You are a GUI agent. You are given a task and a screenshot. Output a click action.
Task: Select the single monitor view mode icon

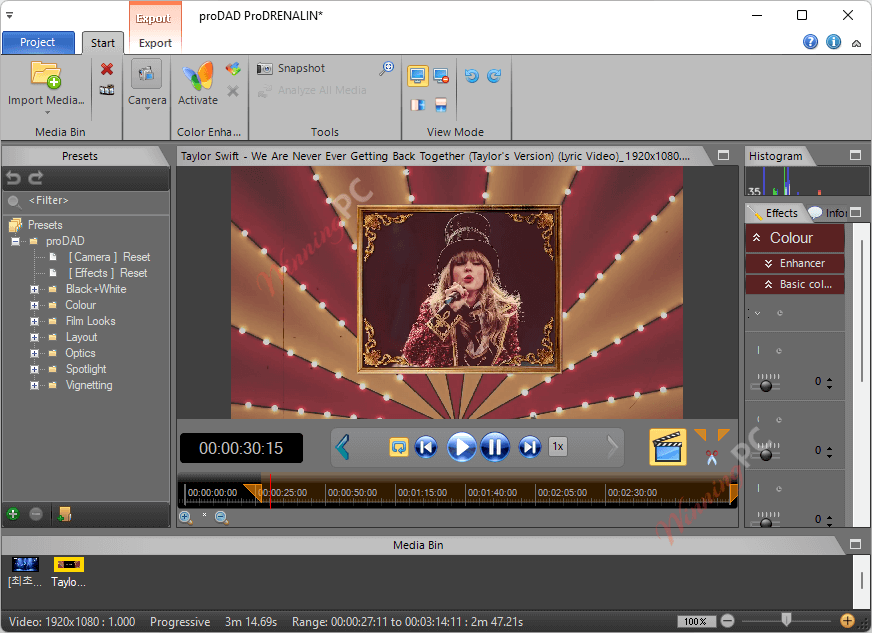point(418,76)
